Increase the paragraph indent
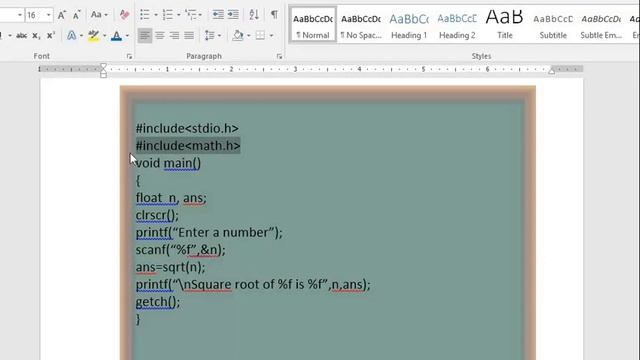The width and height of the screenshot is (640, 360). (233, 15)
